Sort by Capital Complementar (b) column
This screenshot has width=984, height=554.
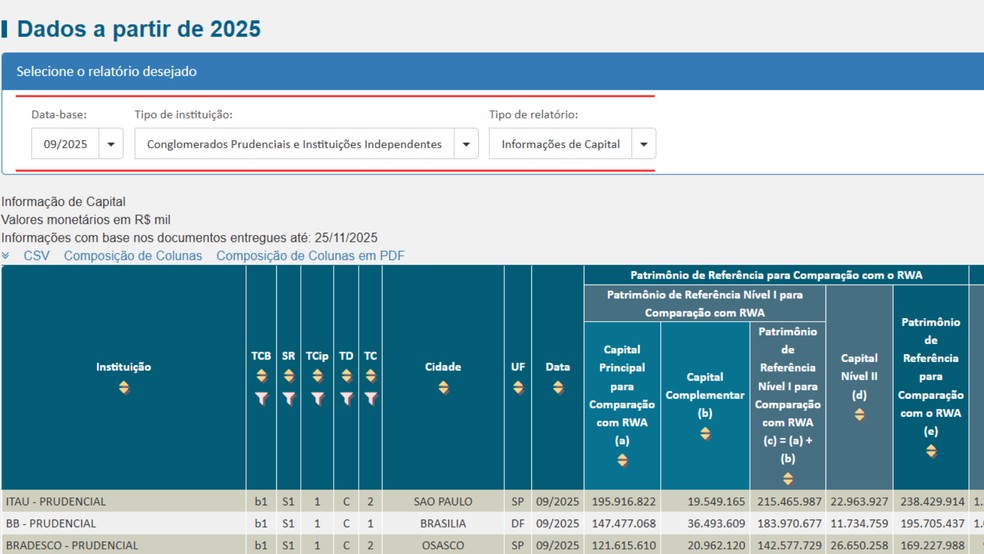705,433
